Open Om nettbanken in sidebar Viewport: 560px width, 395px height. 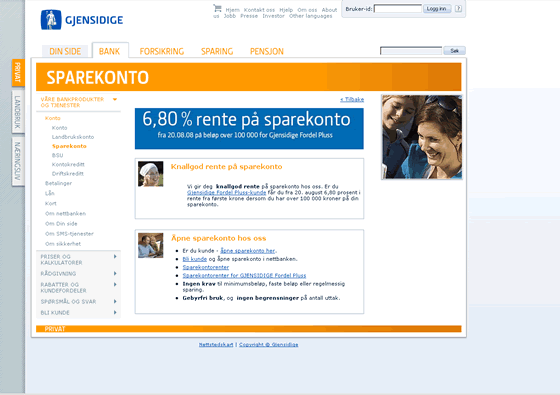click(65, 214)
